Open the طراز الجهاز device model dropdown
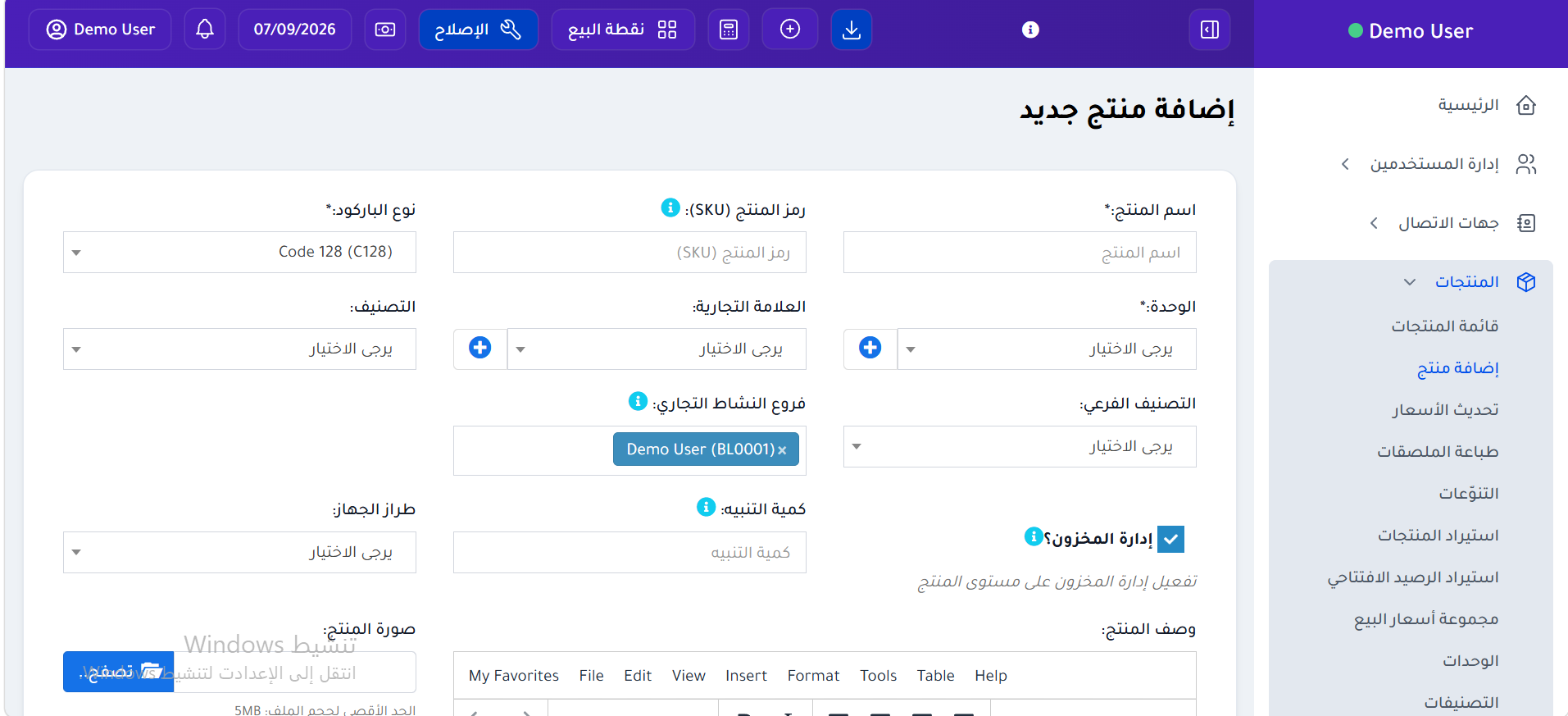This screenshot has height=716, width=1568. tap(239, 552)
